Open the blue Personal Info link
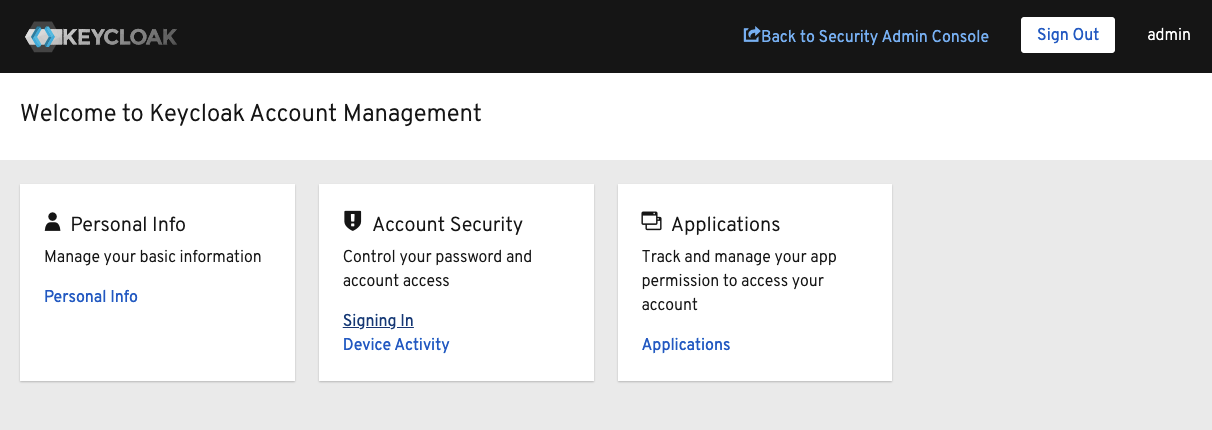1212x430 pixels. coord(91,296)
